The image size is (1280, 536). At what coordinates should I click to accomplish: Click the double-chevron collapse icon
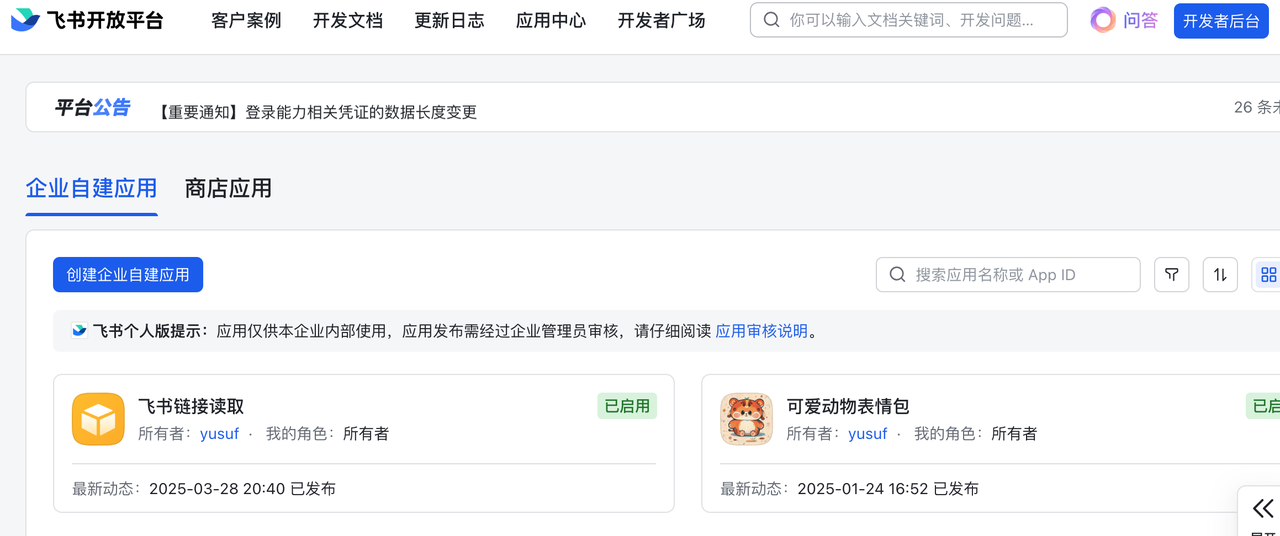pos(1264,508)
